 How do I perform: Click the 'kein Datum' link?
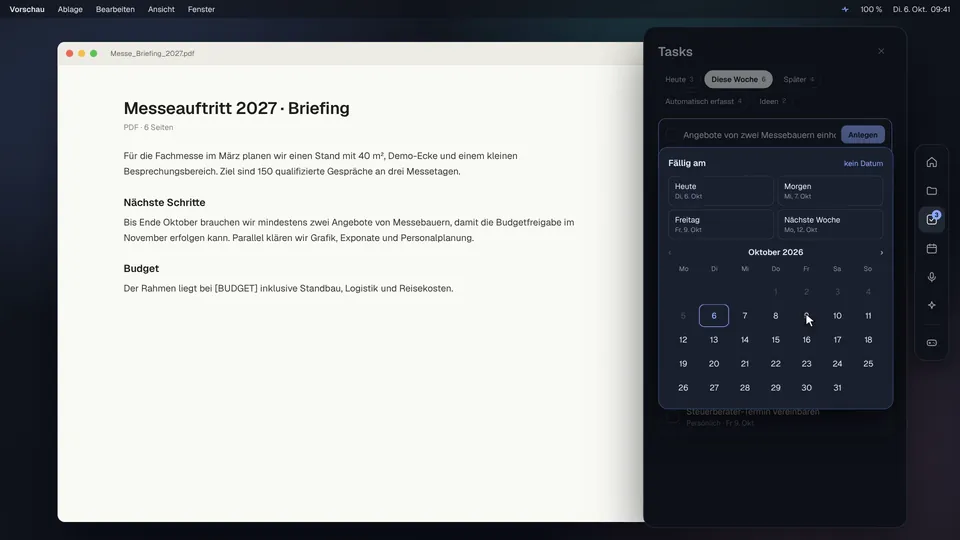(863, 163)
